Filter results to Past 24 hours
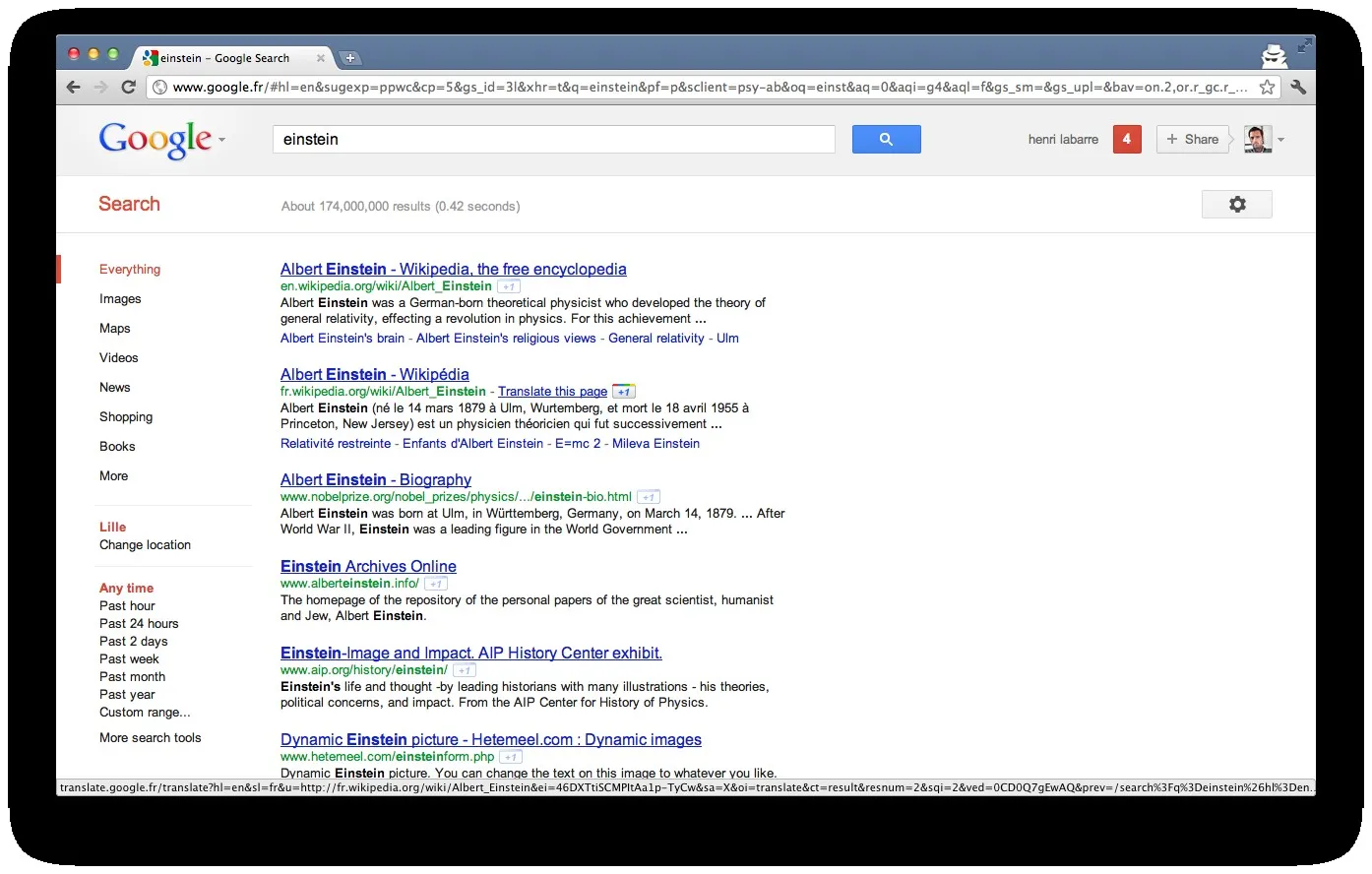This screenshot has width=1372, height=874. pyautogui.click(x=139, y=623)
